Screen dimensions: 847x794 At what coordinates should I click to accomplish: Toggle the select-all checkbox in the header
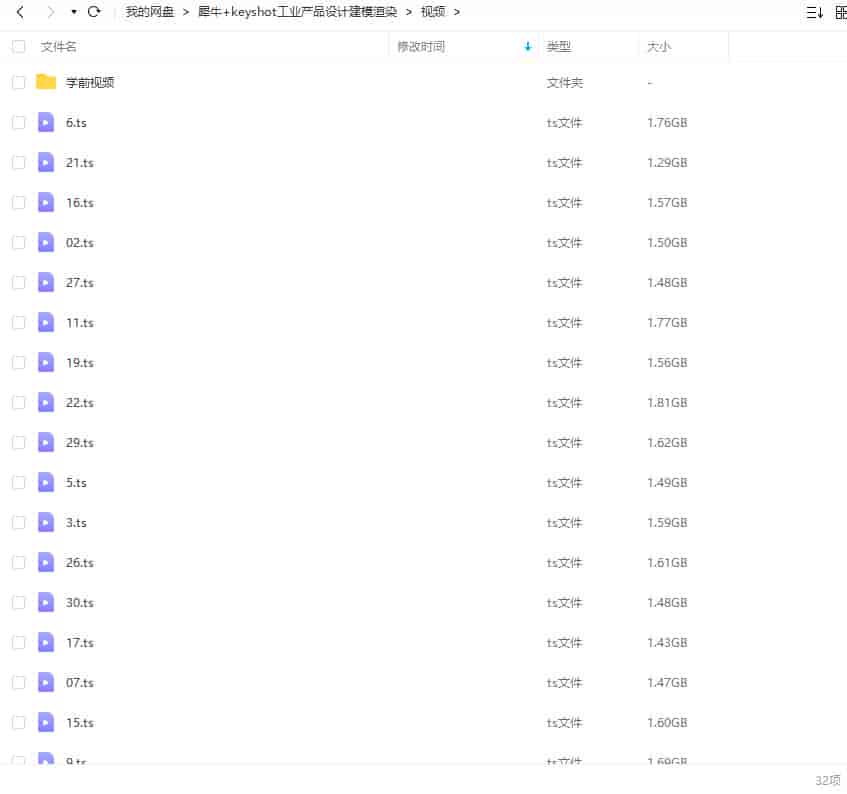coord(18,46)
